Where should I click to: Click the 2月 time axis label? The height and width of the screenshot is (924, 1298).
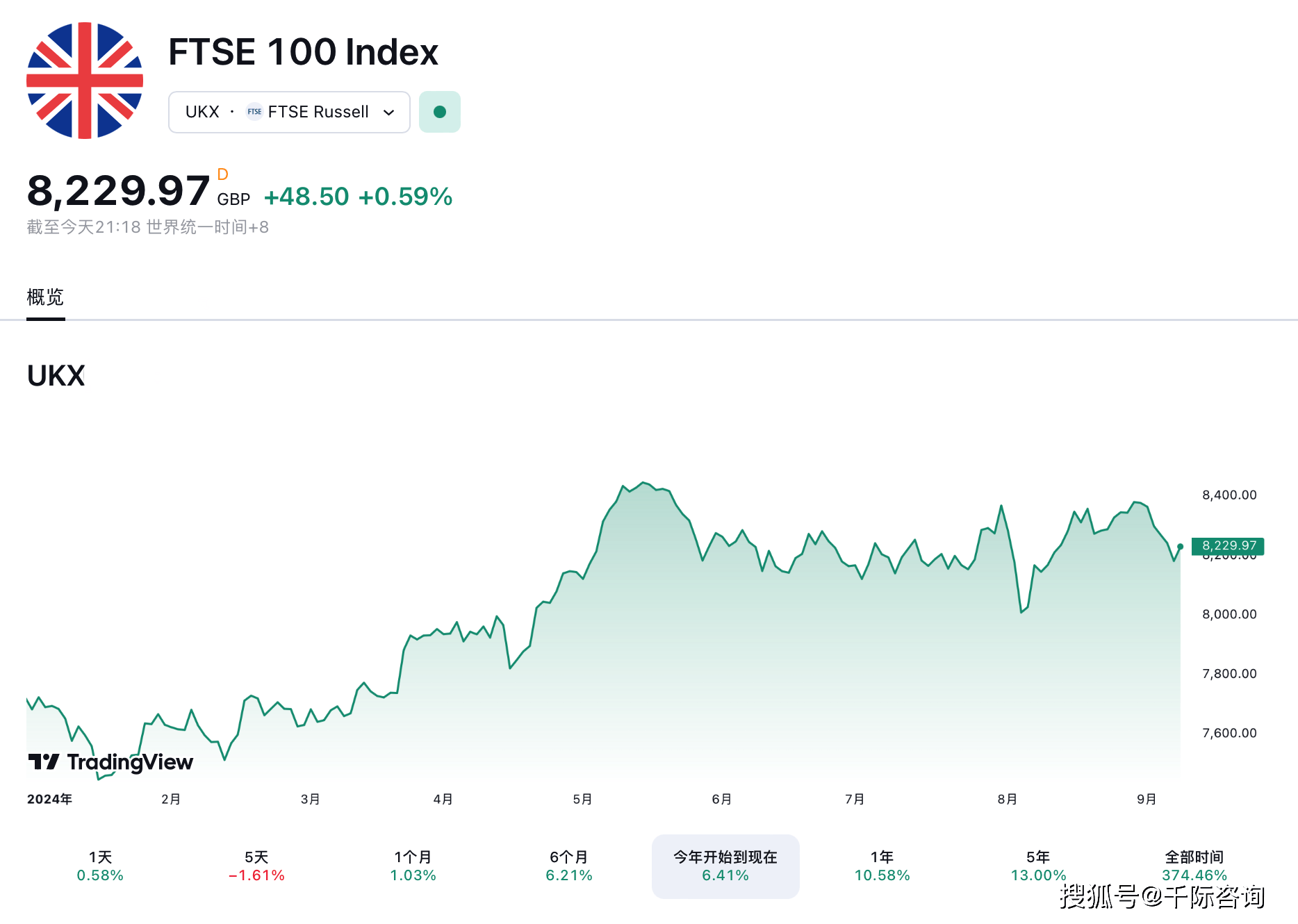pyautogui.click(x=171, y=800)
